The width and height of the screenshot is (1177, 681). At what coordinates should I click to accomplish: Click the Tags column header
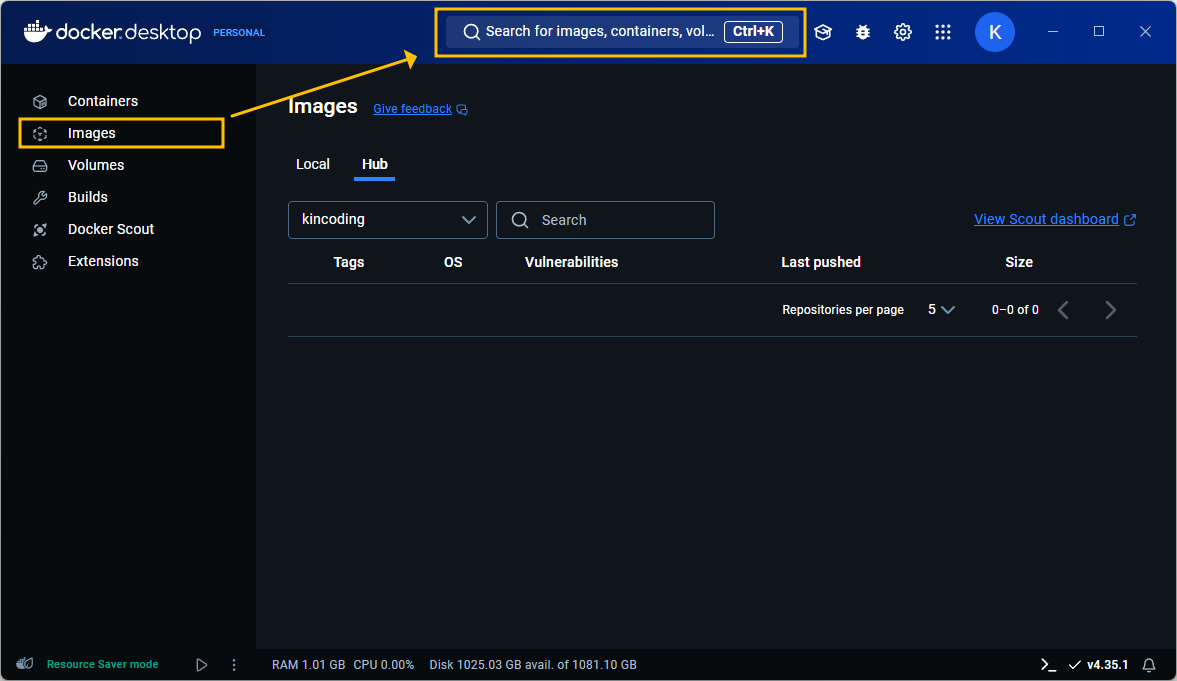tap(348, 262)
